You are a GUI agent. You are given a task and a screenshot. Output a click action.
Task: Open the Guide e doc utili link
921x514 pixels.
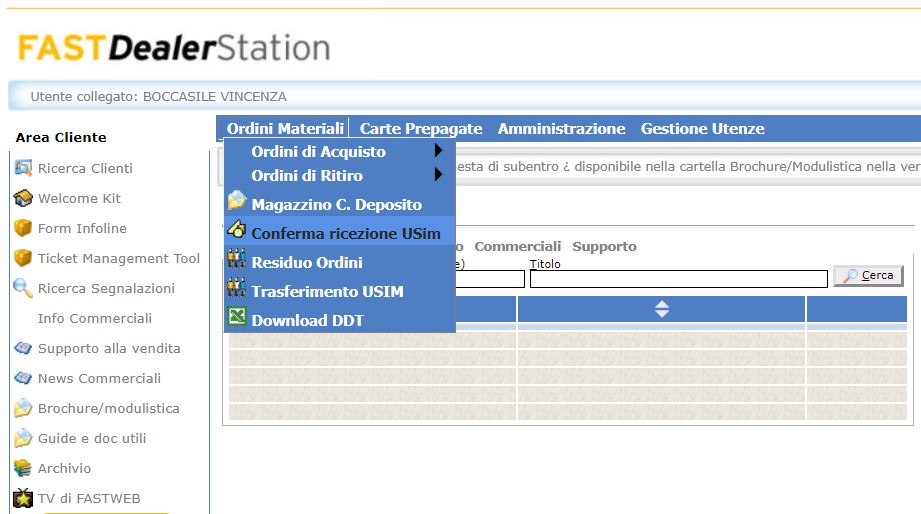[x=92, y=438]
